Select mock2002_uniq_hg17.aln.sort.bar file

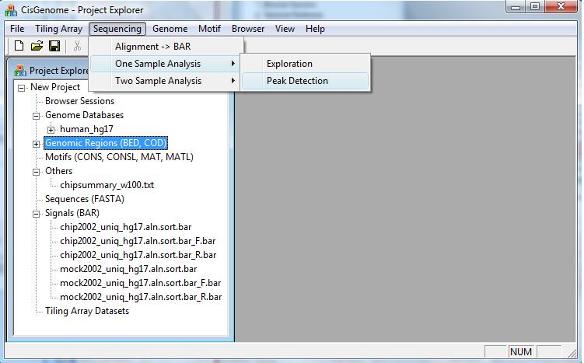tap(128, 269)
